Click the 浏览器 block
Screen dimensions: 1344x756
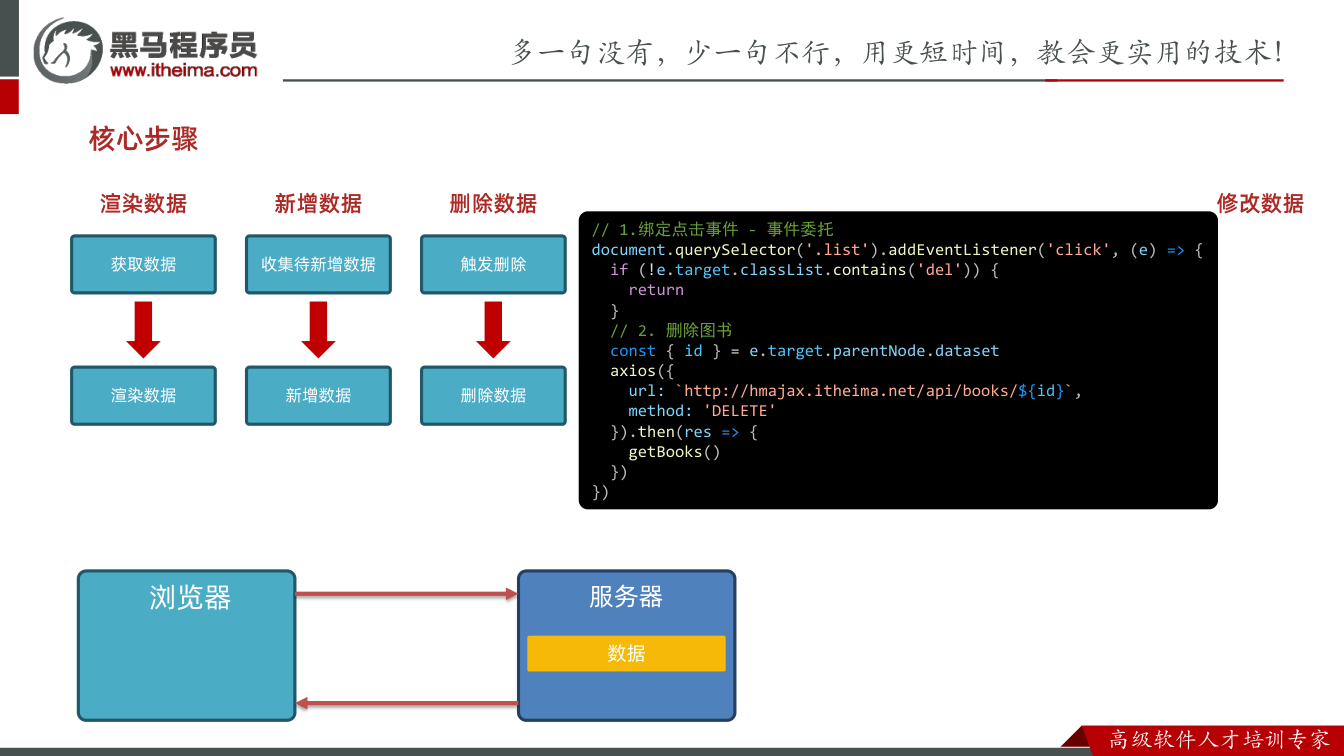pyautogui.click(x=187, y=646)
